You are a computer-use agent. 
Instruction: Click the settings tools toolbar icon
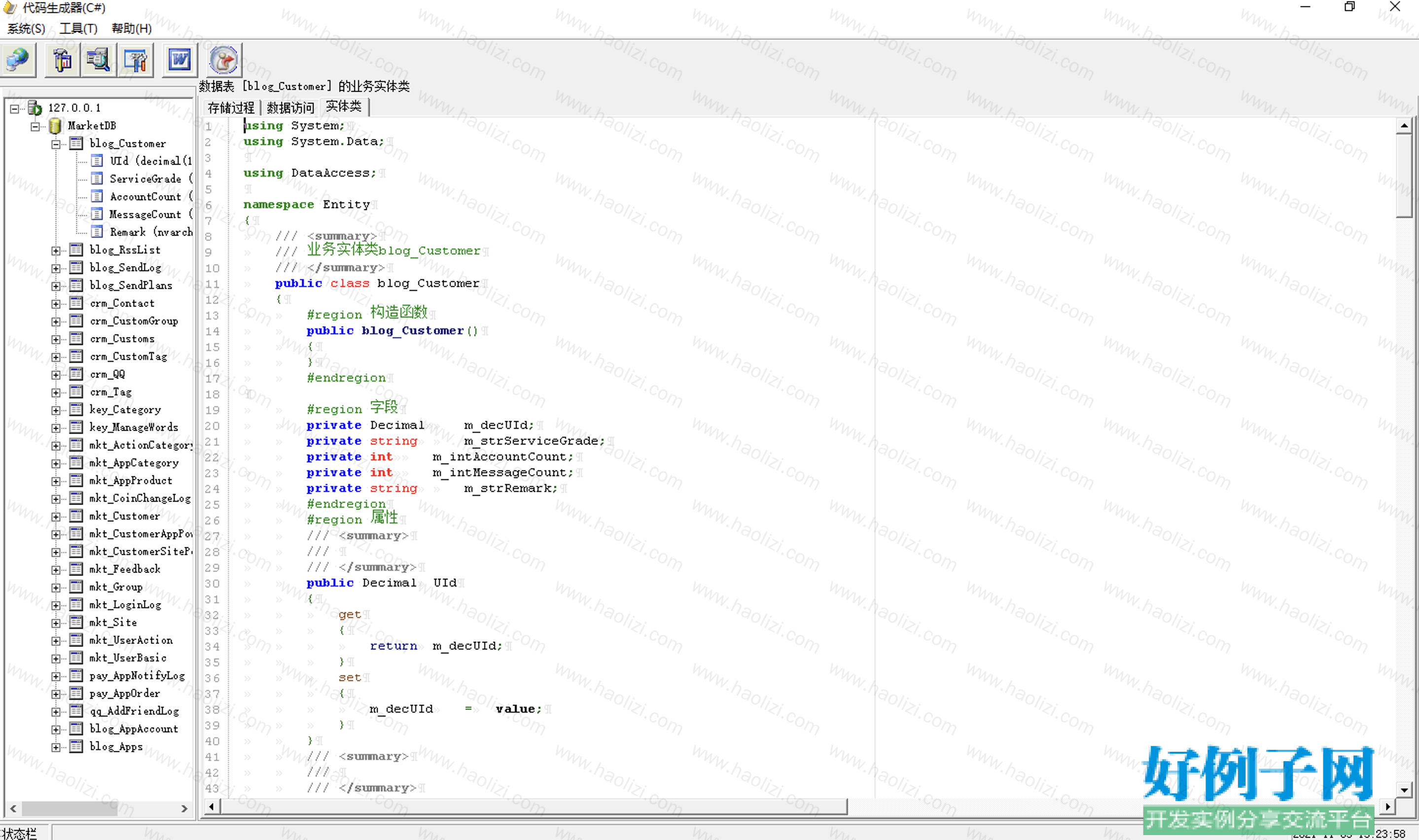click(135, 60)
